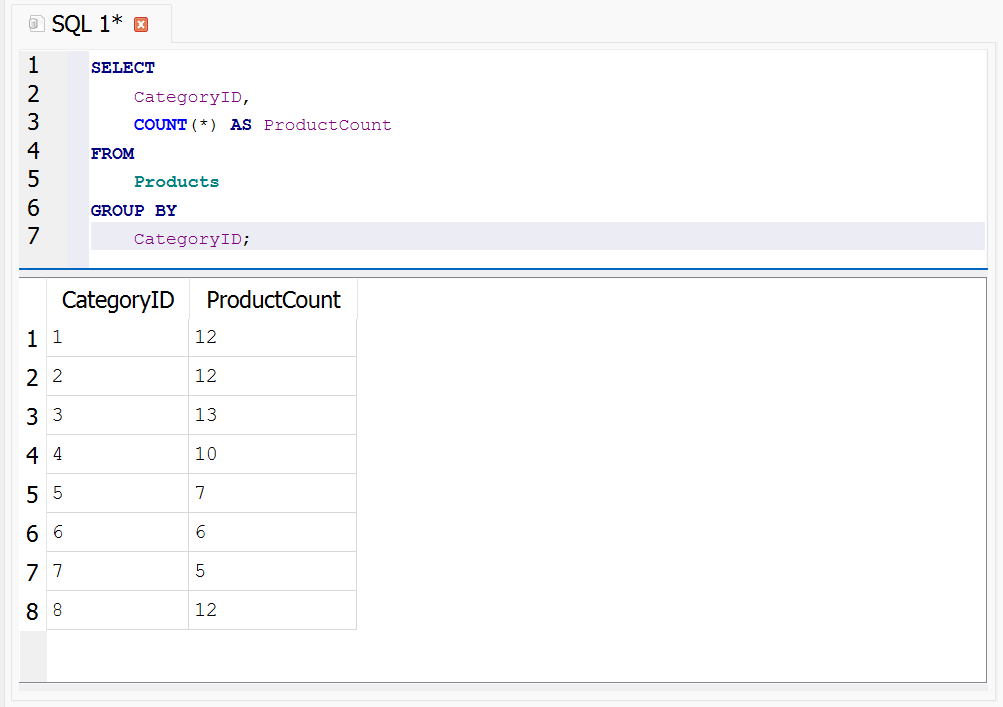Select CategoryID cell with value 5
The height and width of the screenshot is (707, 1003).
117,493
